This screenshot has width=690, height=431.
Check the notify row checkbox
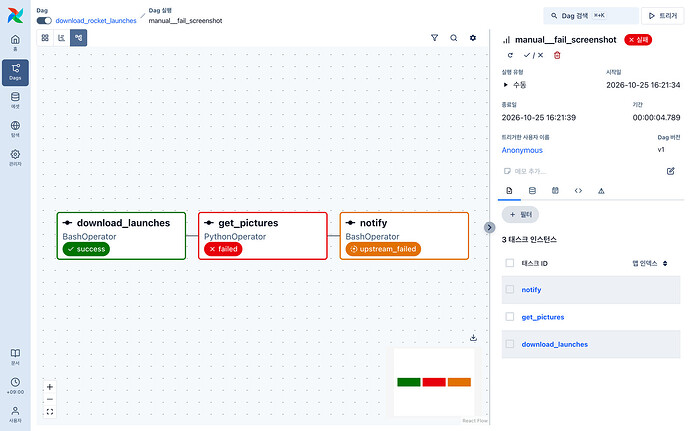[x=510, y=289]
